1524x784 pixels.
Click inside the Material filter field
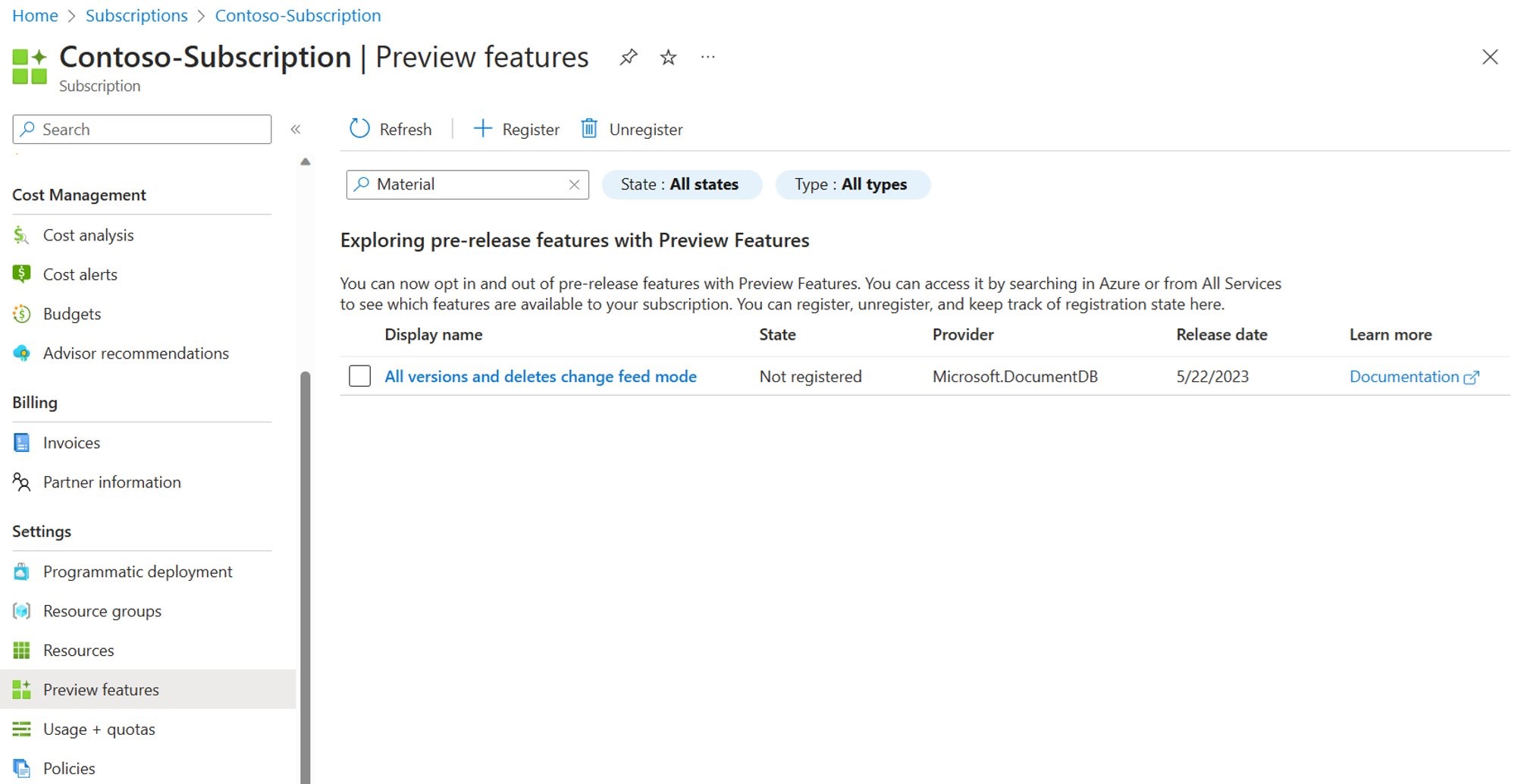click(x=468, y=184)
